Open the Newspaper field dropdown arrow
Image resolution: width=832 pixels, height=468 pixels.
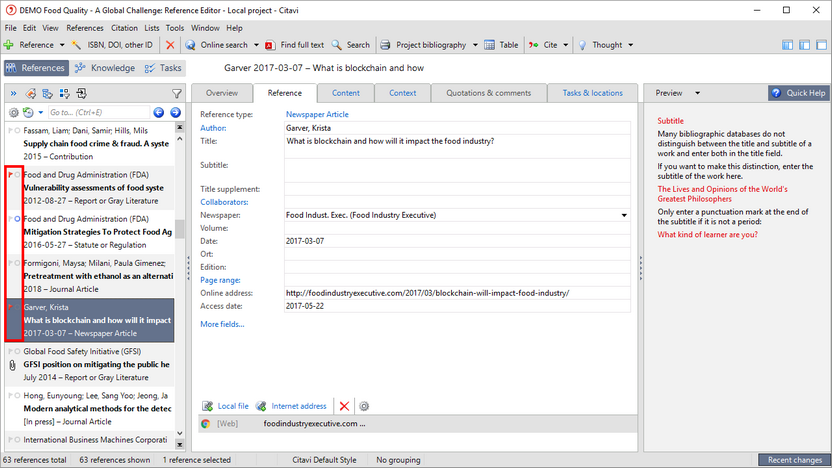[624, 215]
